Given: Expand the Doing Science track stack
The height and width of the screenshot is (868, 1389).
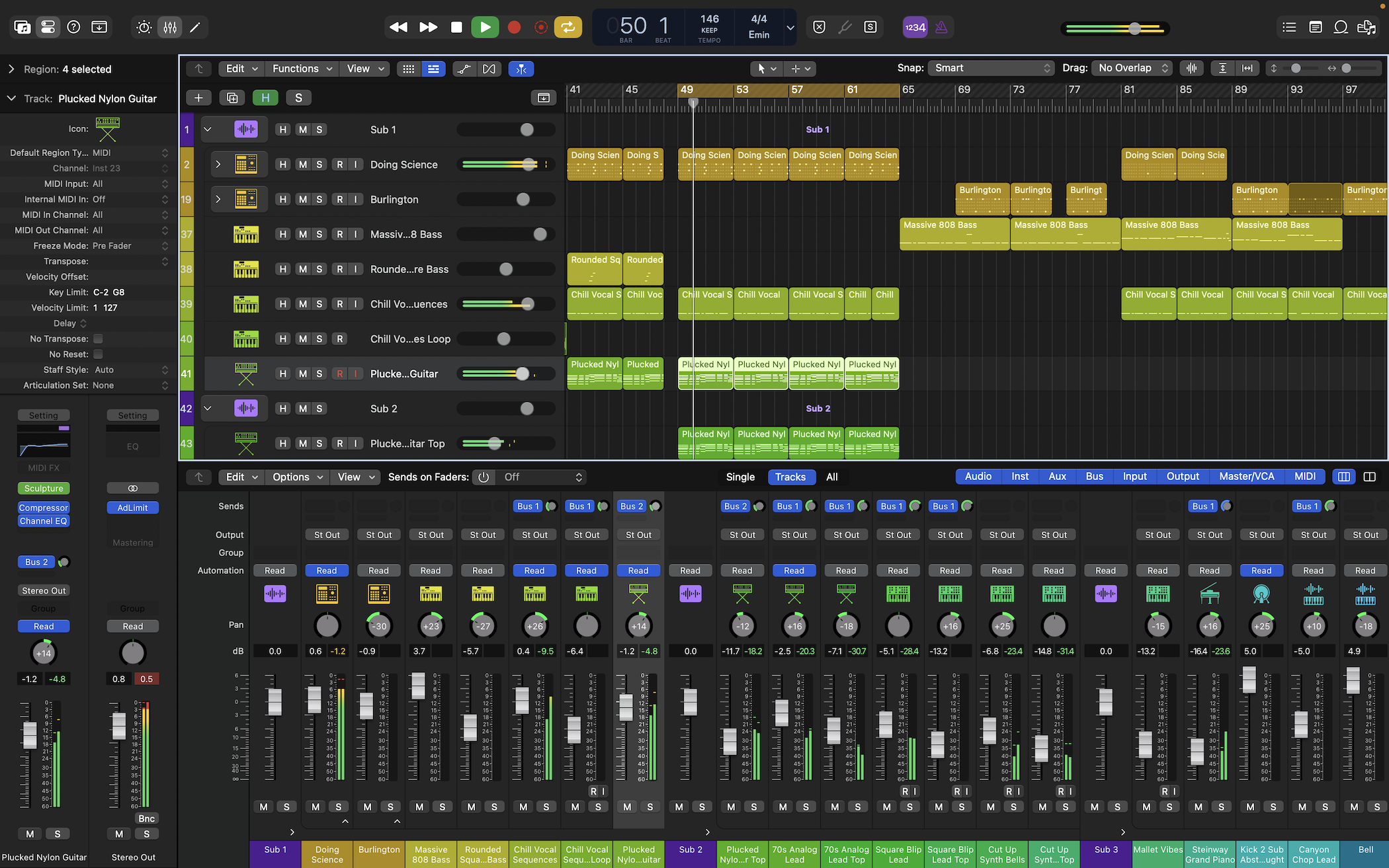Looking at the screenshot, I should tap(218, 165).
